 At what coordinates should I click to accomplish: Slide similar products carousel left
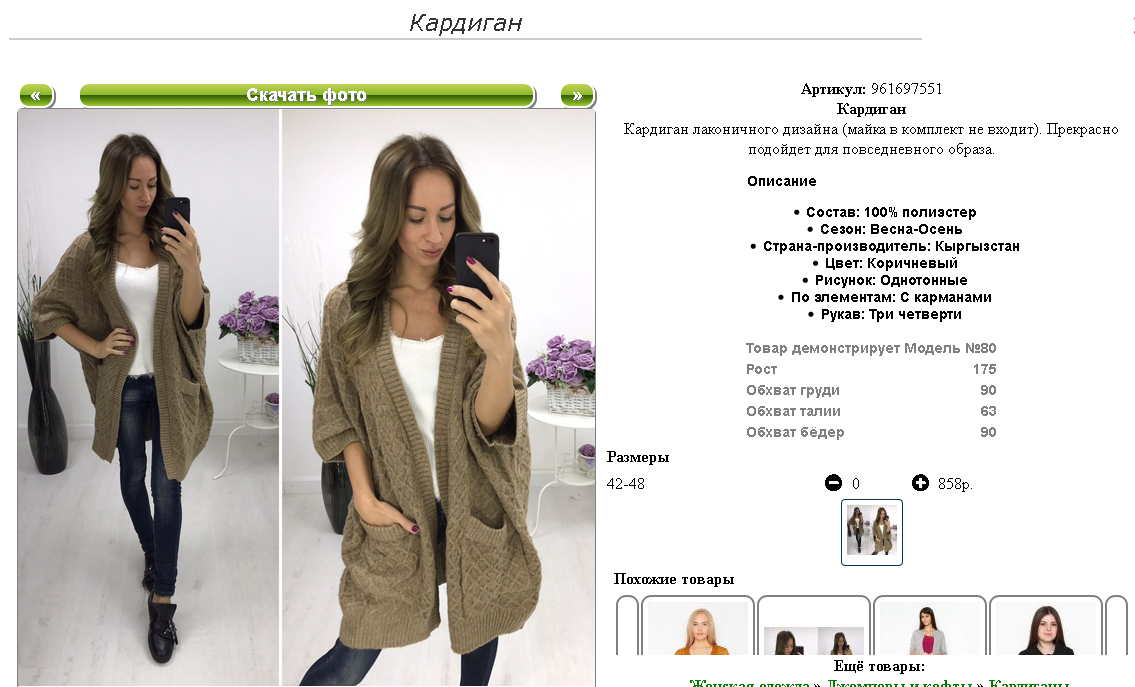[x=627, y=626]
